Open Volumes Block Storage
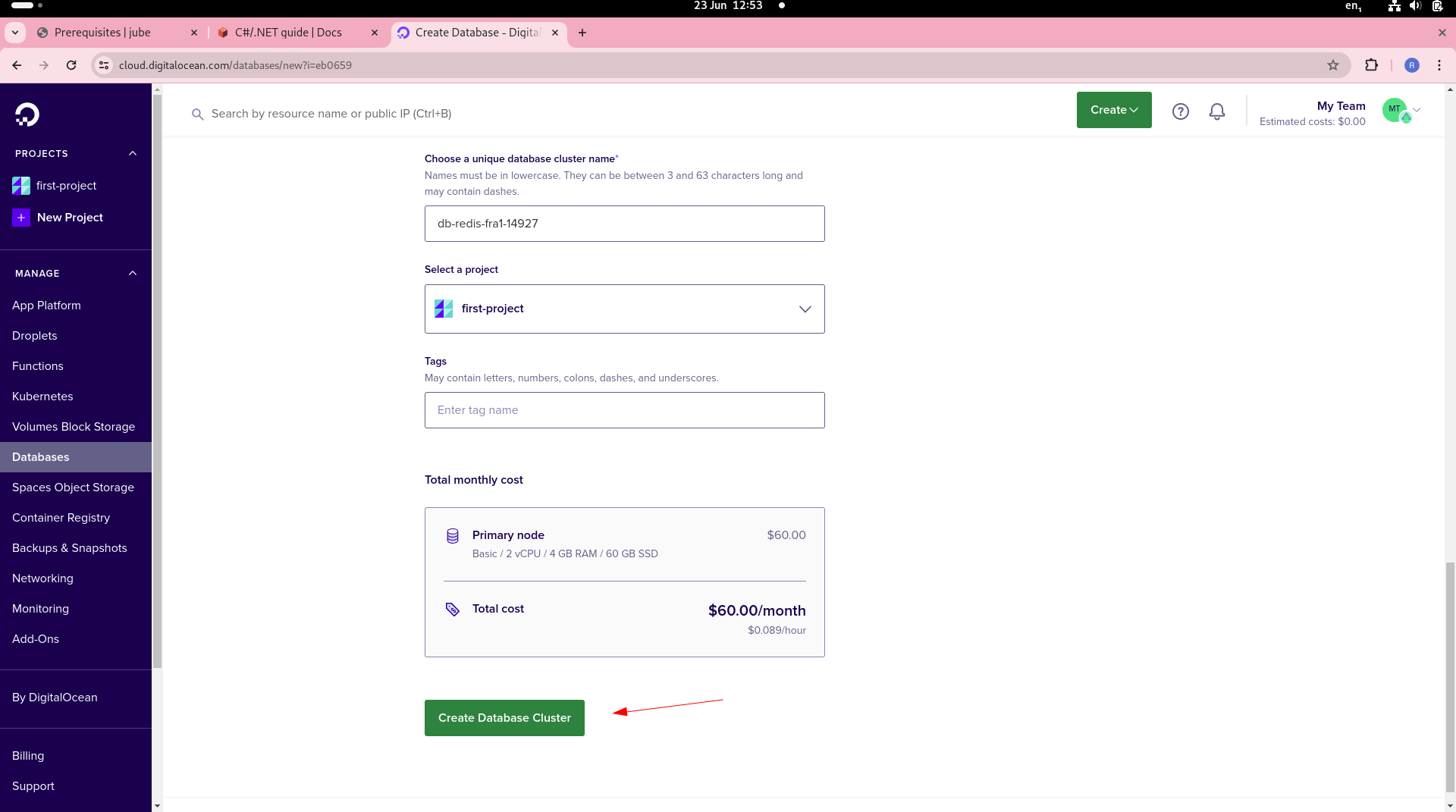 pyautogui.click(x=74, y=427)
